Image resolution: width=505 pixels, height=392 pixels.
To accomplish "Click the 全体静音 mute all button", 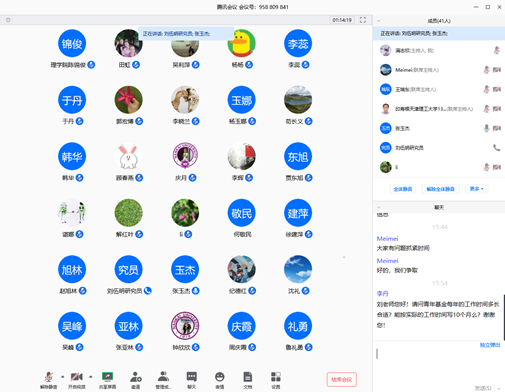I will 403,189.
